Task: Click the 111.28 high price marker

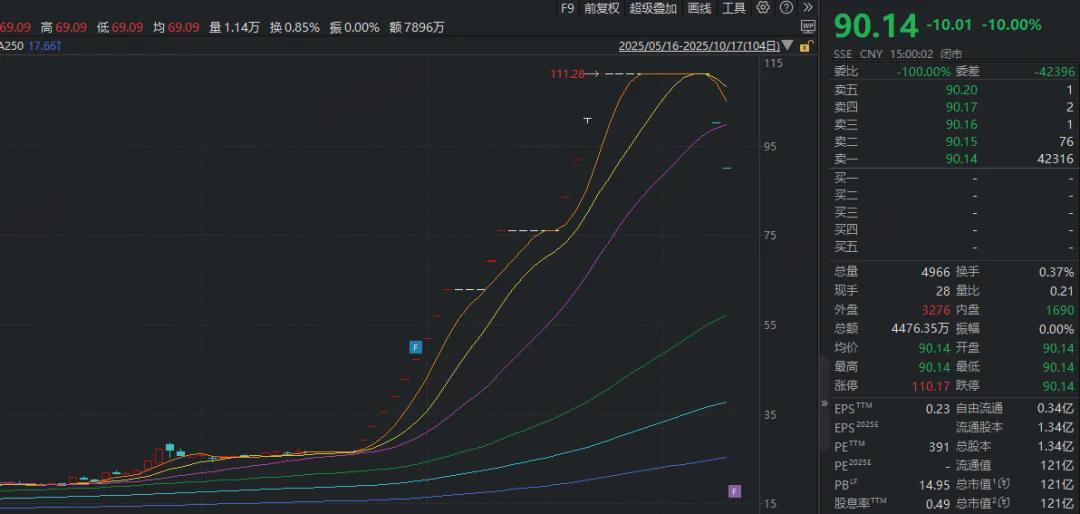Action: click(x=566, y=74)
